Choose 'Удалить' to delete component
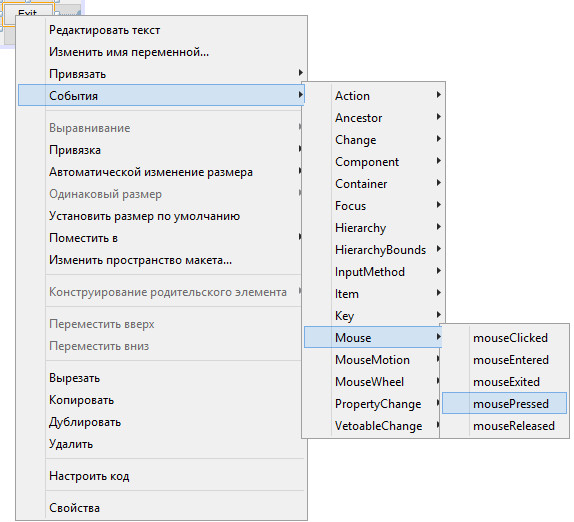Viewport: 574px width, 522px height. point(161,444)
